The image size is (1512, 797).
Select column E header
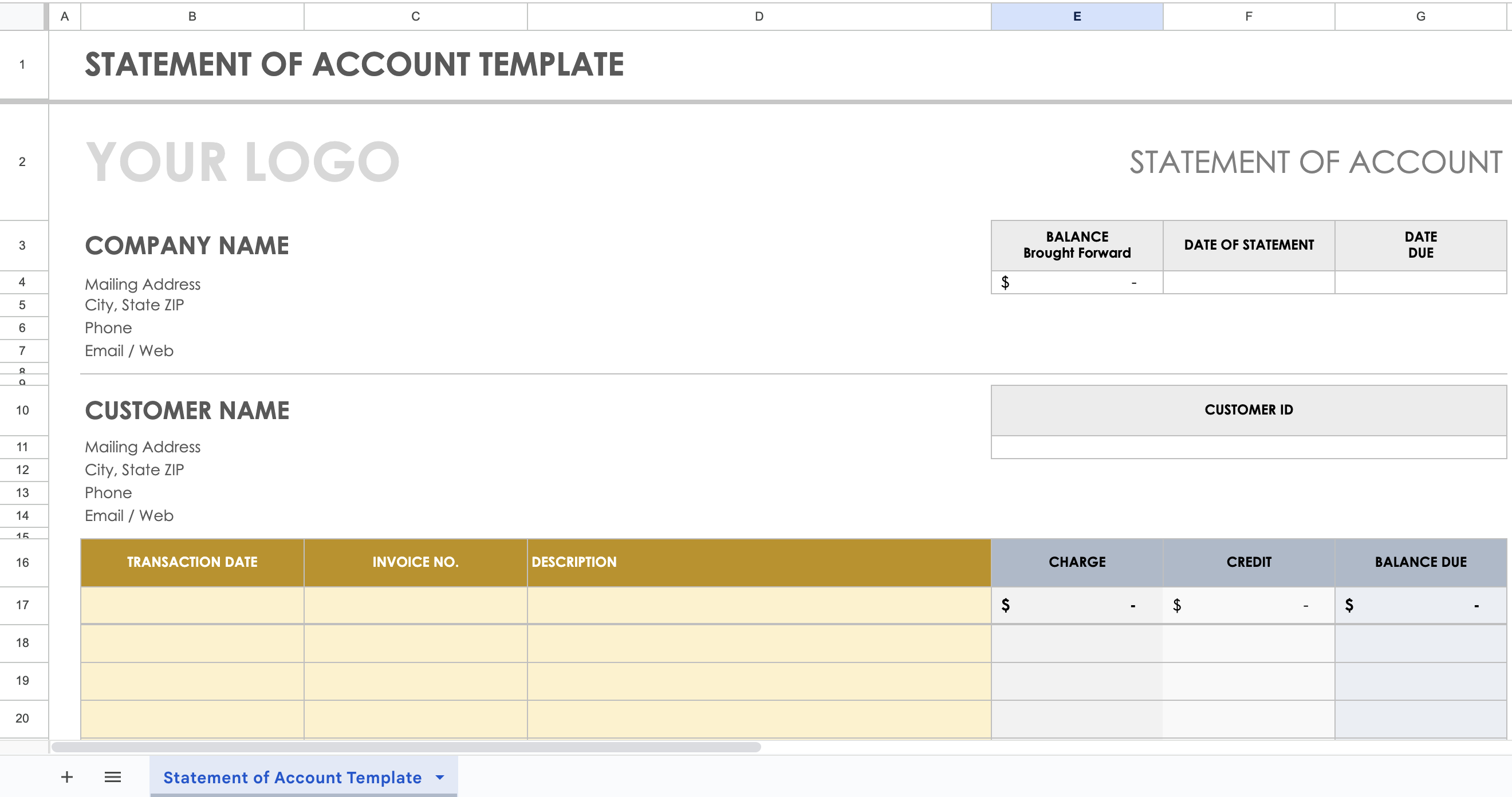point(1077,17)
